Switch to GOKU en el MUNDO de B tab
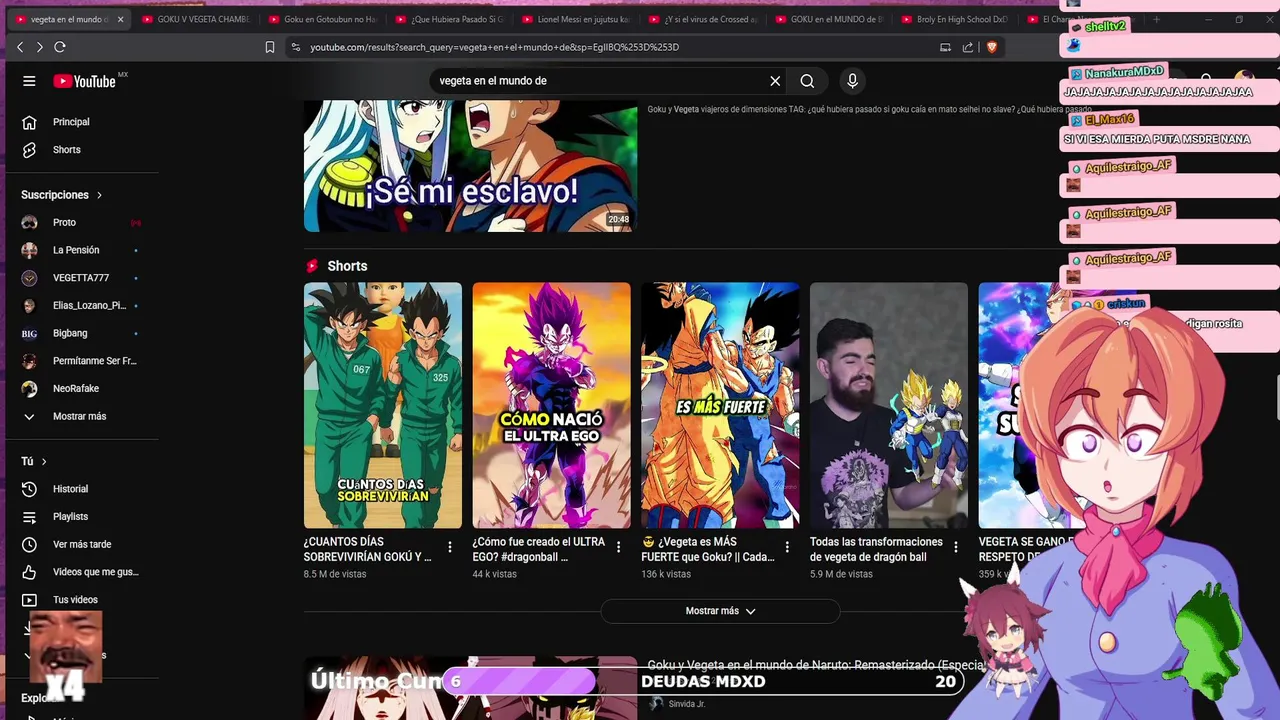The height and width of the screenshot is (720, 1280). click(x=828, y=19)
